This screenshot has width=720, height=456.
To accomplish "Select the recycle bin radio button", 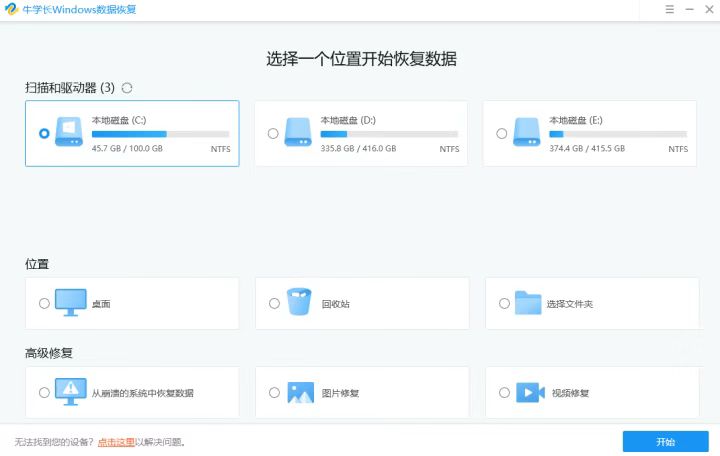I will pos(274,303).
